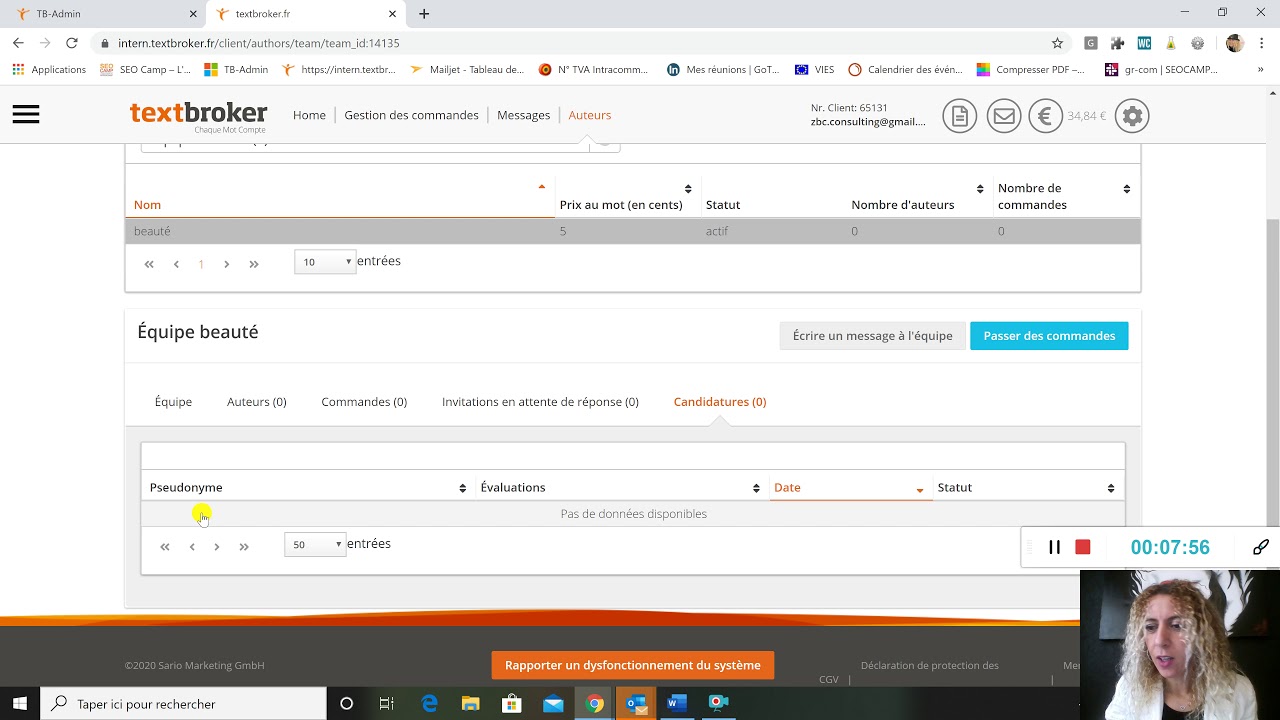Switch to the Auteurs (0) tab
Viewport: 1280px width, 720px height.
256,401
